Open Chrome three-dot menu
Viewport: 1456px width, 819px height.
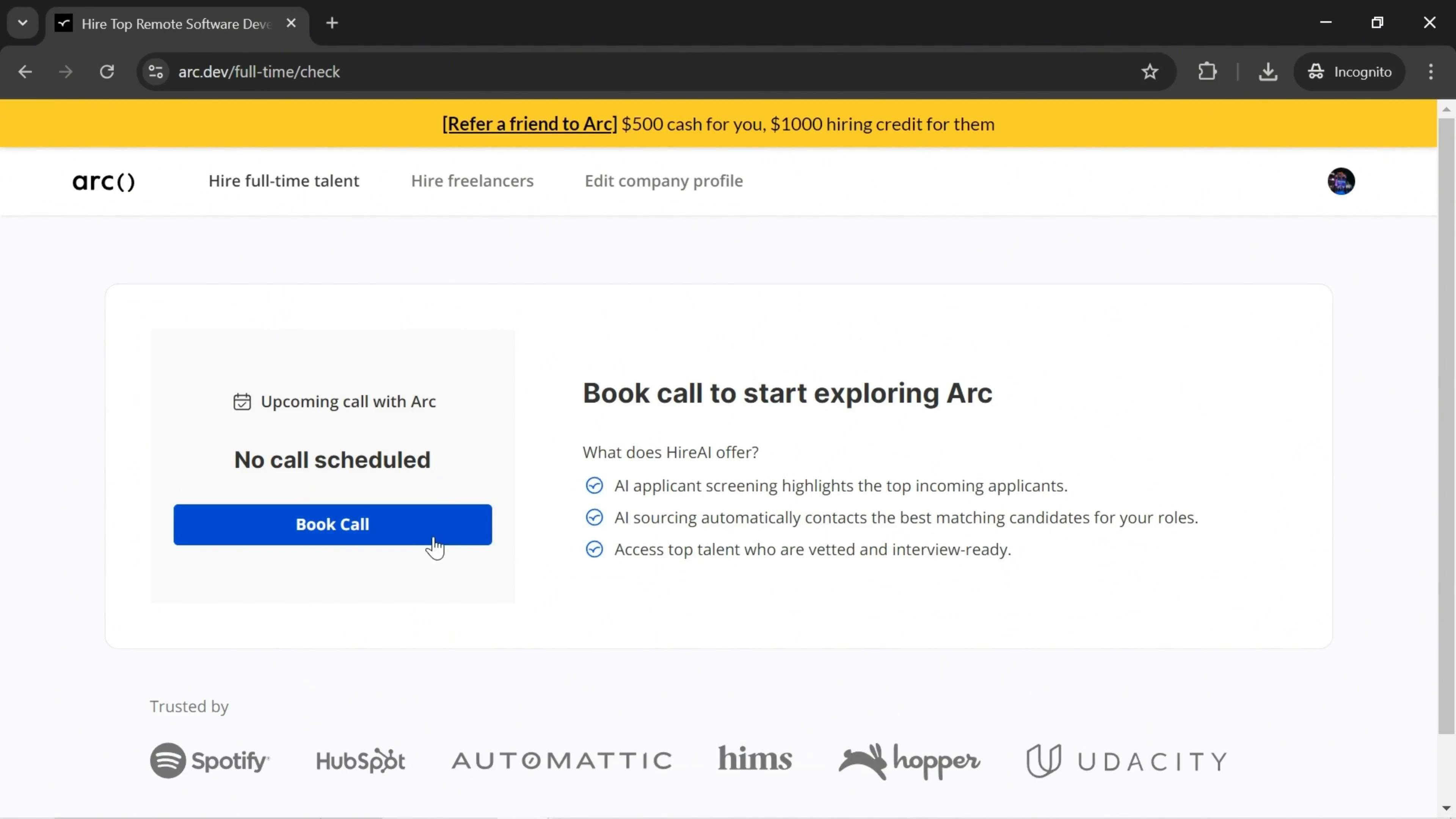[1431, 72]
